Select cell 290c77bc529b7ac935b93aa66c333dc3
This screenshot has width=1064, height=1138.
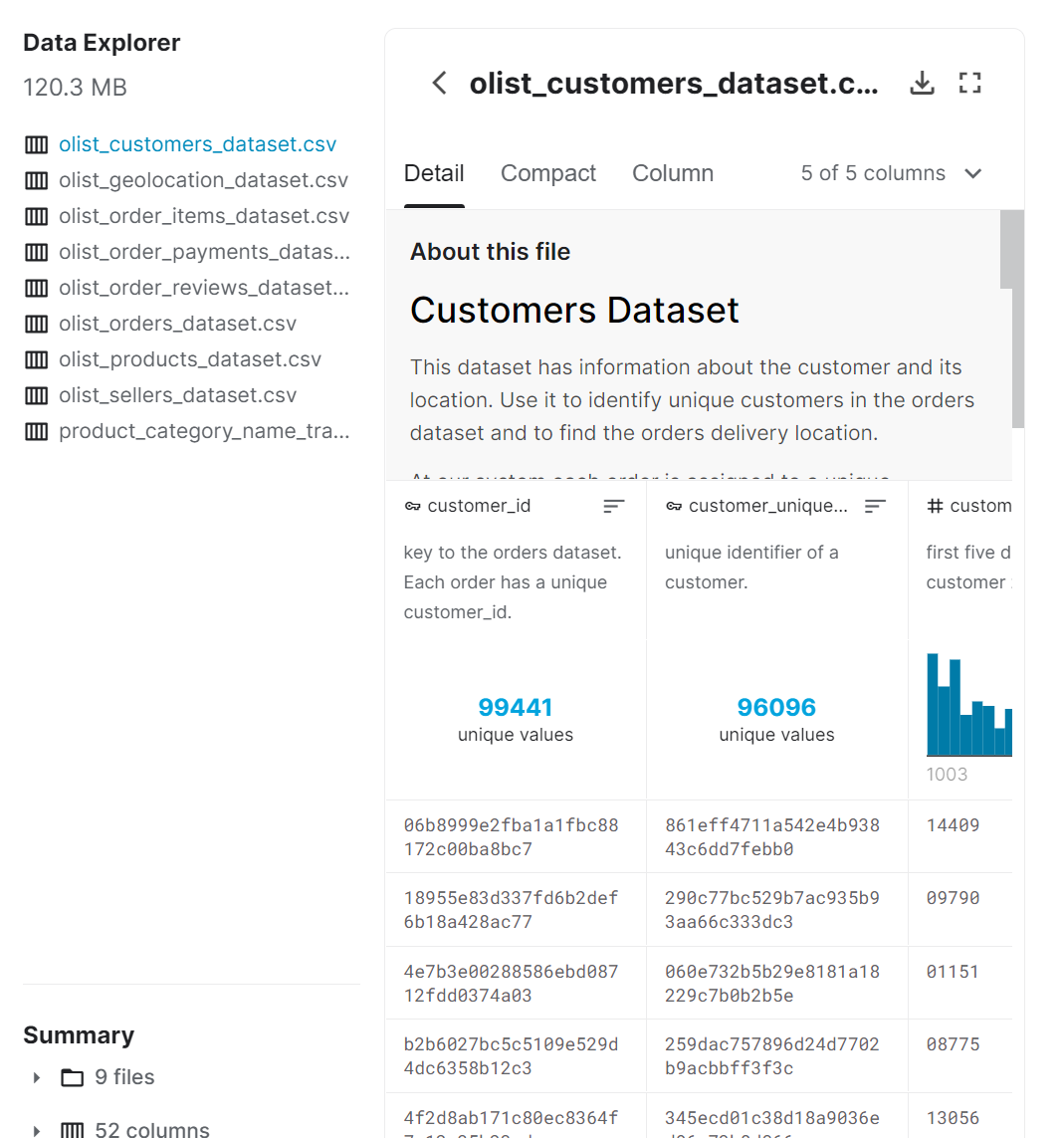pyautogui.click(x=772, y=910)
